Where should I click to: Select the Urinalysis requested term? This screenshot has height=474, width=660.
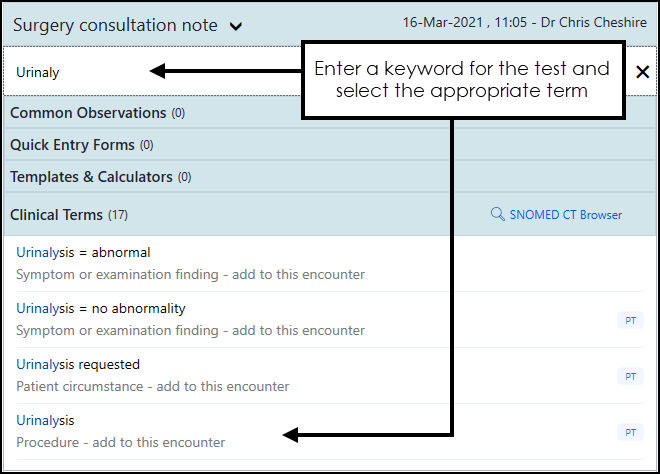78,364
